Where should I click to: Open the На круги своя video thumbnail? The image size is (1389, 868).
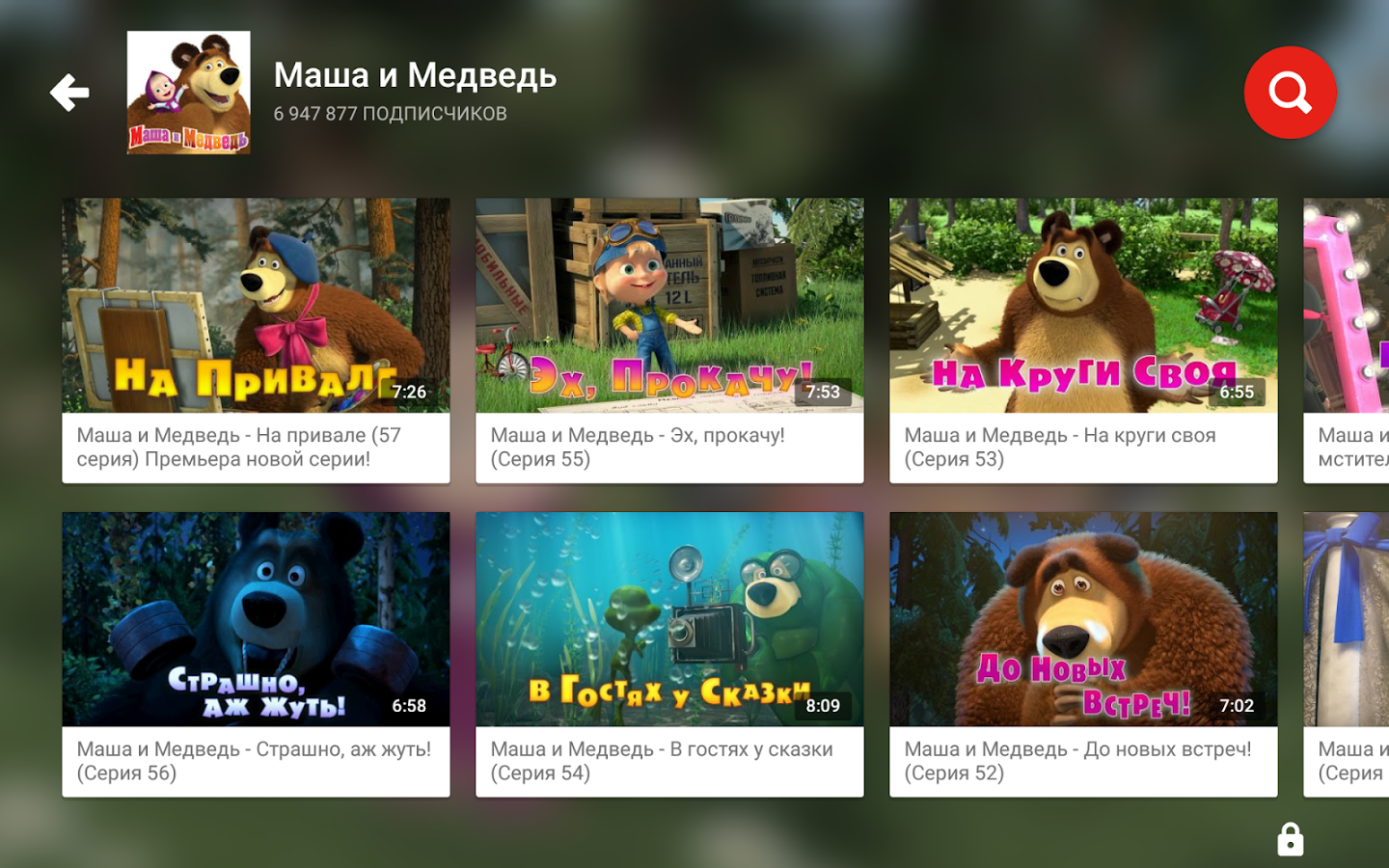pyautogui.click(x=1083, y=306)
